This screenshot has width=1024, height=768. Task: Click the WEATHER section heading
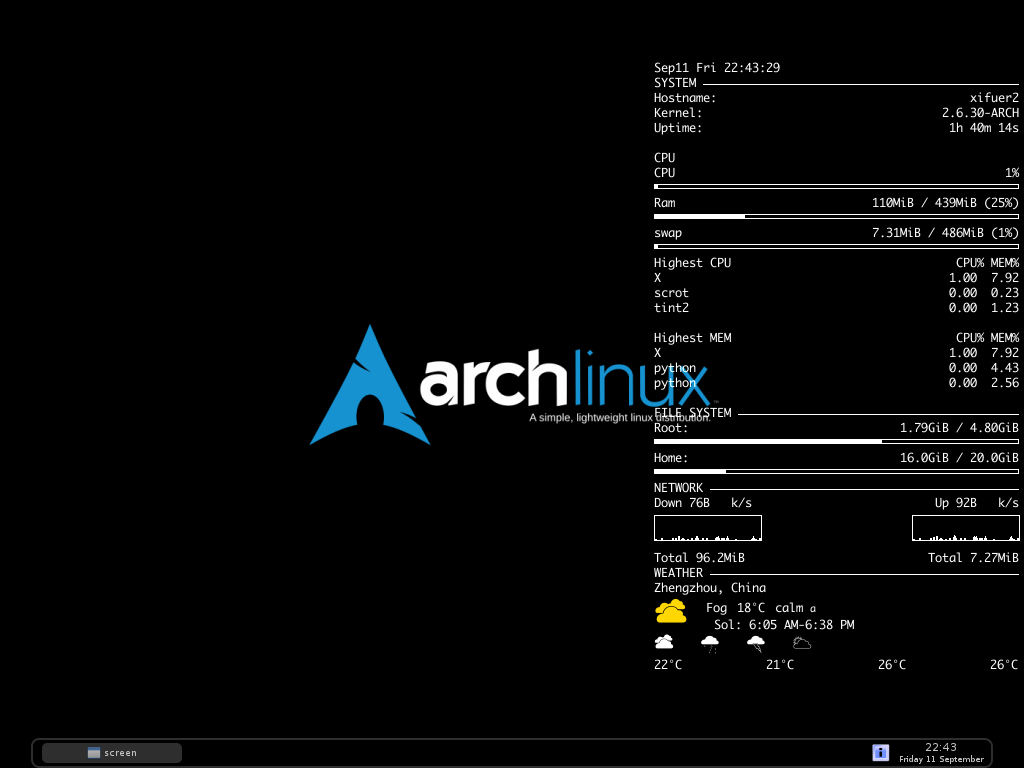(x=678, y=573)
